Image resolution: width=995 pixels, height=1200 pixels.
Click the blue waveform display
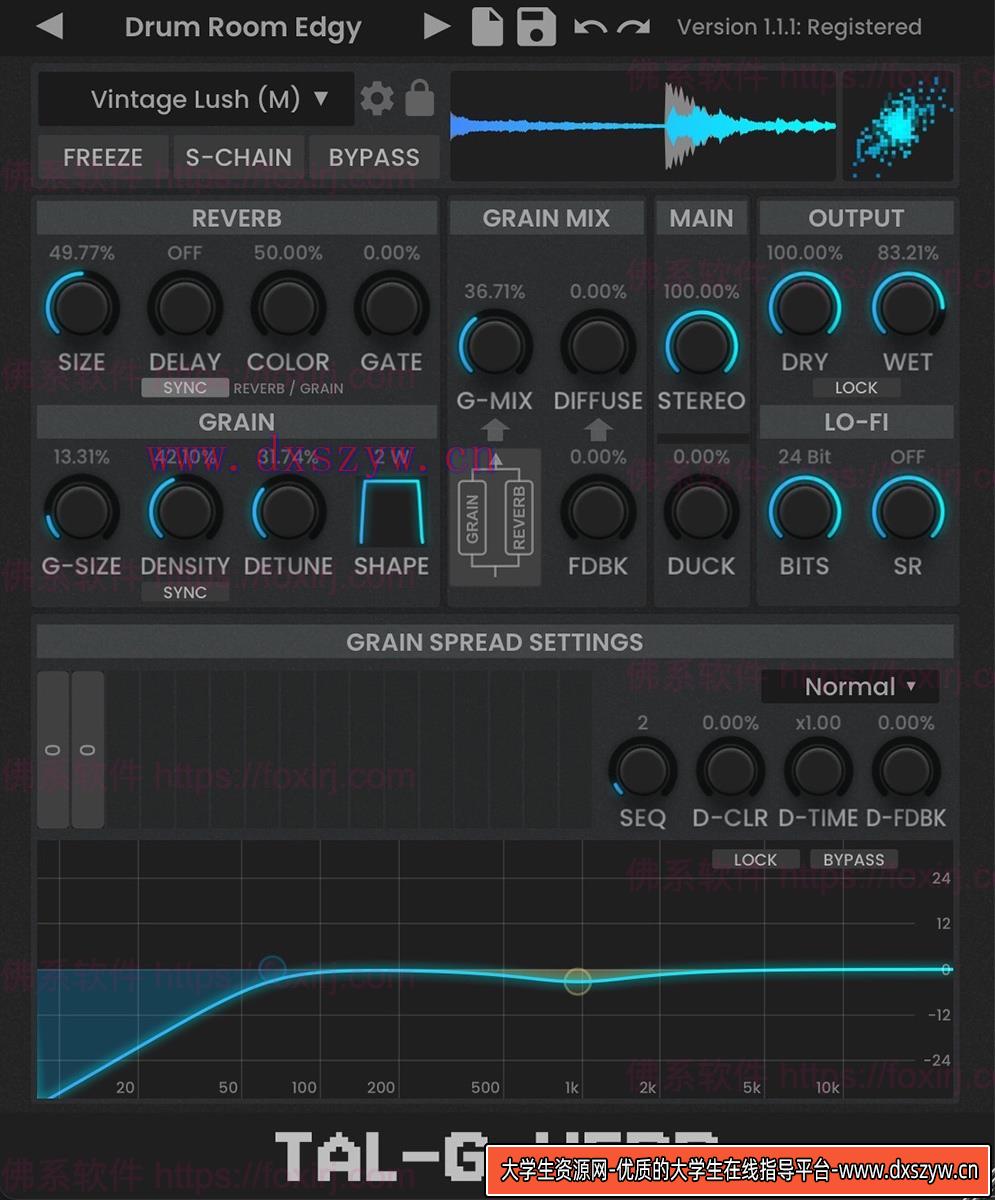(x=643, y=125)
